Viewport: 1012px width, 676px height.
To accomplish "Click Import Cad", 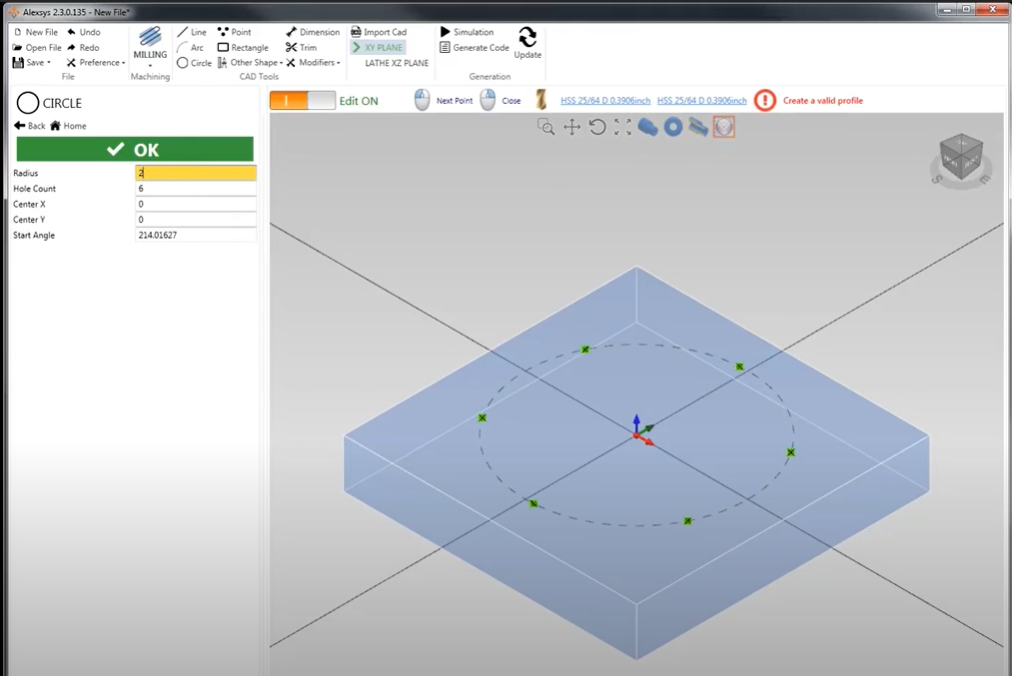I will (379, 32).
